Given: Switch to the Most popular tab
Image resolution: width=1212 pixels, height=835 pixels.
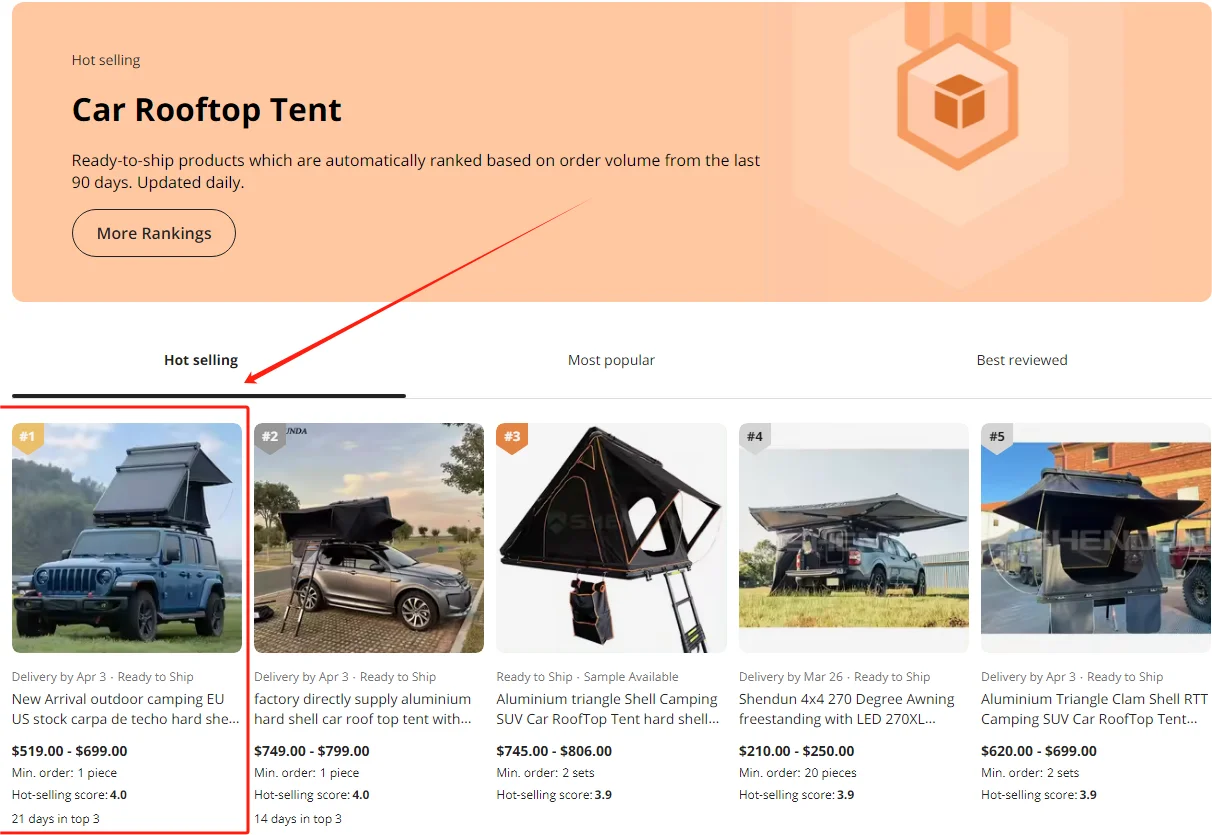Looking at the screenshot, I should pos(611,360).
